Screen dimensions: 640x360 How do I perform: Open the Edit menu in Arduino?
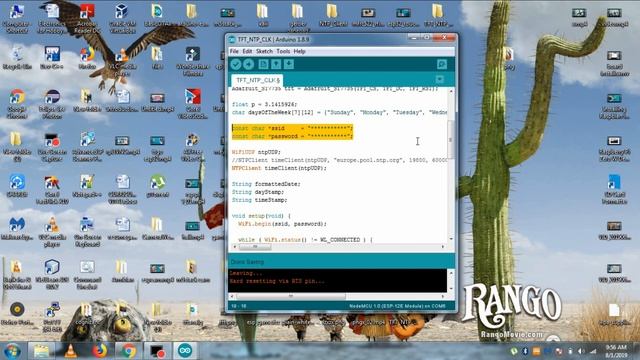pos(247,51)
